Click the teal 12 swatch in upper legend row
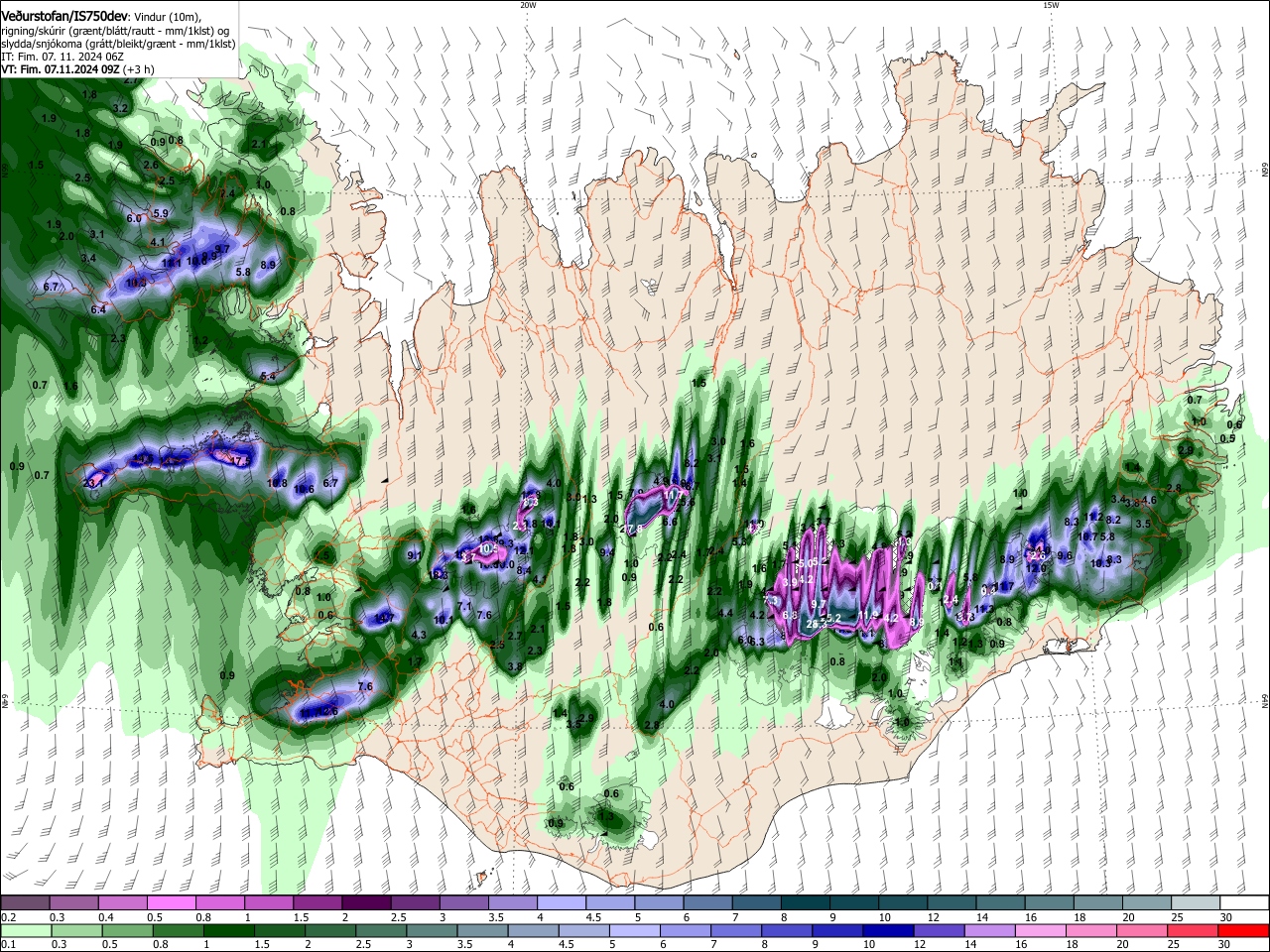Viewport: 1270px width, 952px height. 952,902
